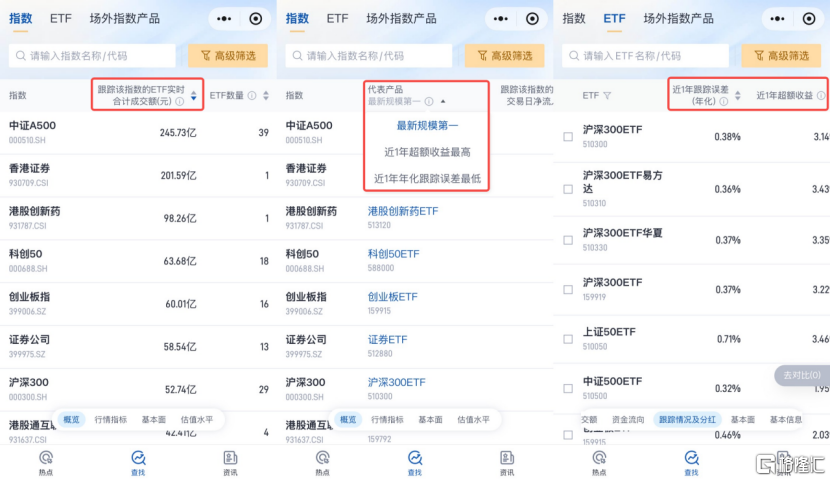Open 高级筛选 in right ETF screen

tap(781, 56)
